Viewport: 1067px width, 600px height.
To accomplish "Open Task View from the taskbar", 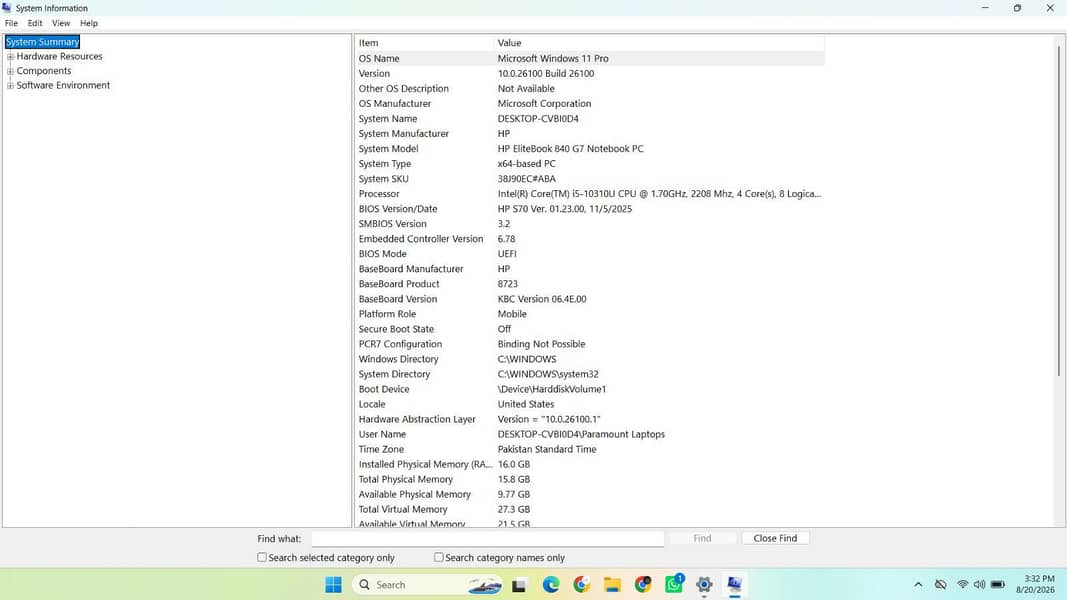I will (519, 584).
